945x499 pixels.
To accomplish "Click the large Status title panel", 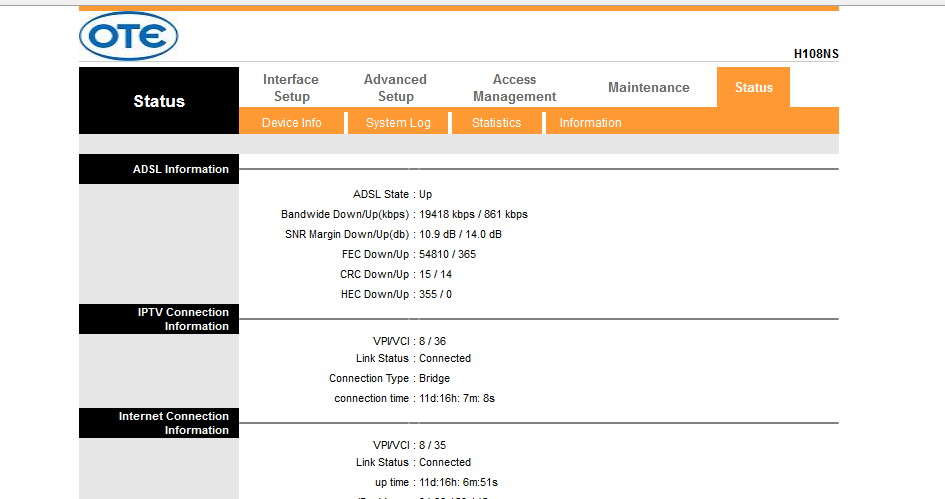I will (159, 101).
